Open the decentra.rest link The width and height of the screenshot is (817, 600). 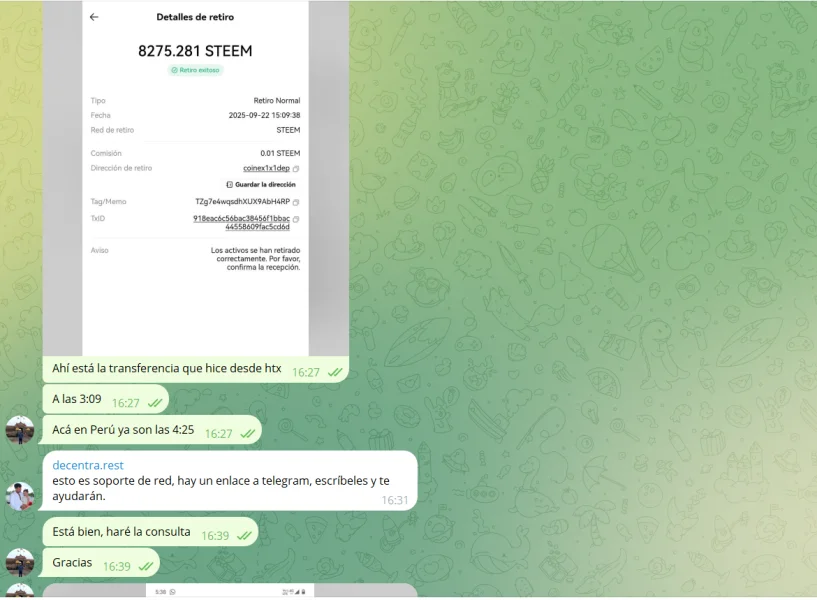click(88, 465)
